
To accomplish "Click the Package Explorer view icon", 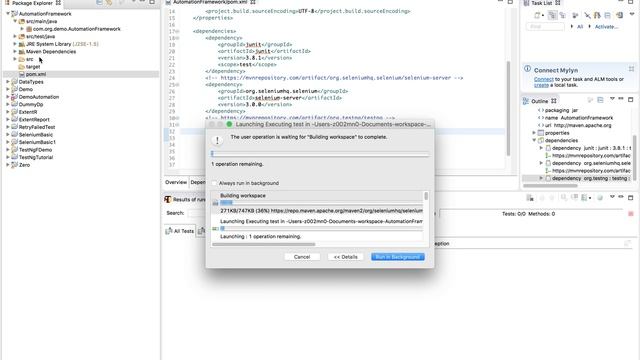I will (x=7, y=2).
